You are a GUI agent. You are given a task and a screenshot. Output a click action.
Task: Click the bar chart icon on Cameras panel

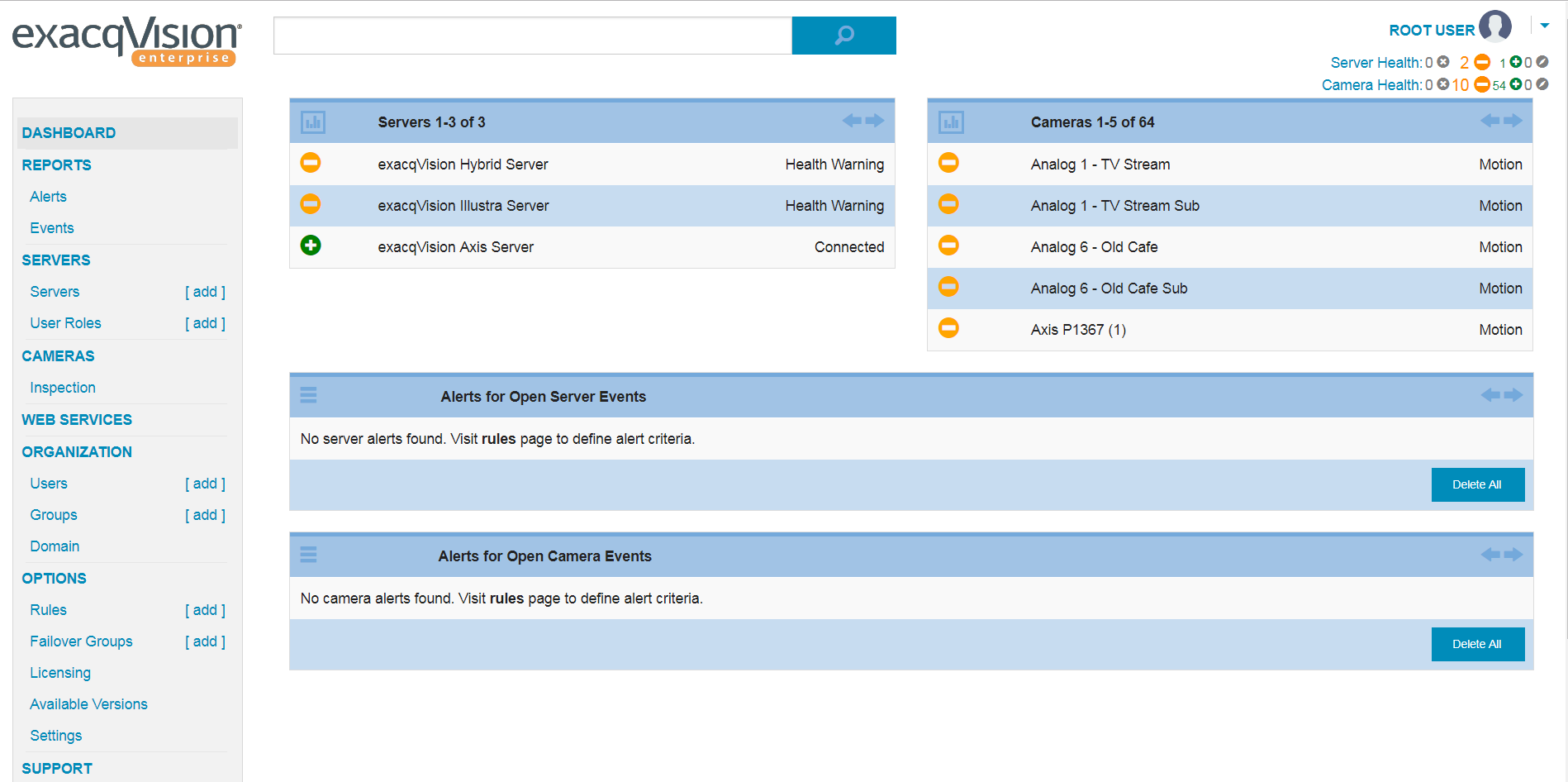950,121
